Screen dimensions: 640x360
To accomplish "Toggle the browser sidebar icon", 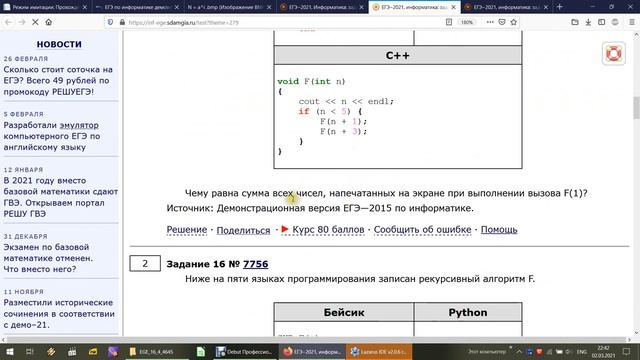I will (x=602, y=22).
